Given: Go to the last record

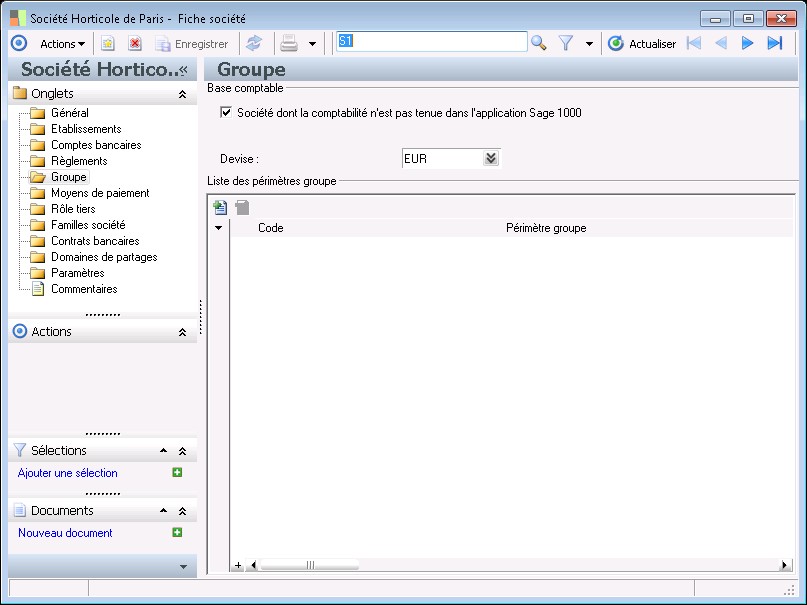Looking at the screenshot, I should (x=774, y=43).
